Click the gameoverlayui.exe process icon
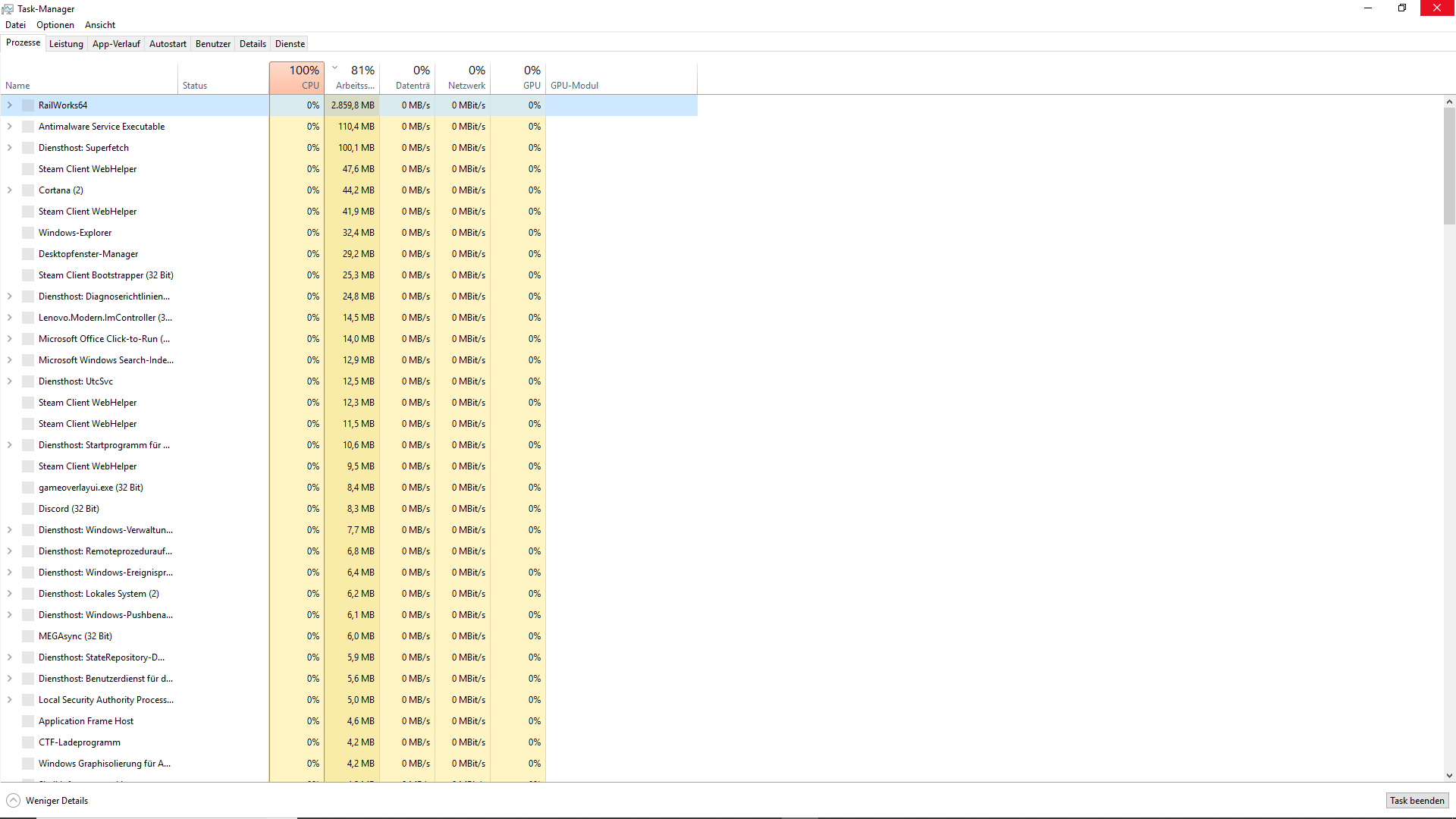The height and width of the screenshot is (819, 1456). pos(28,488)
